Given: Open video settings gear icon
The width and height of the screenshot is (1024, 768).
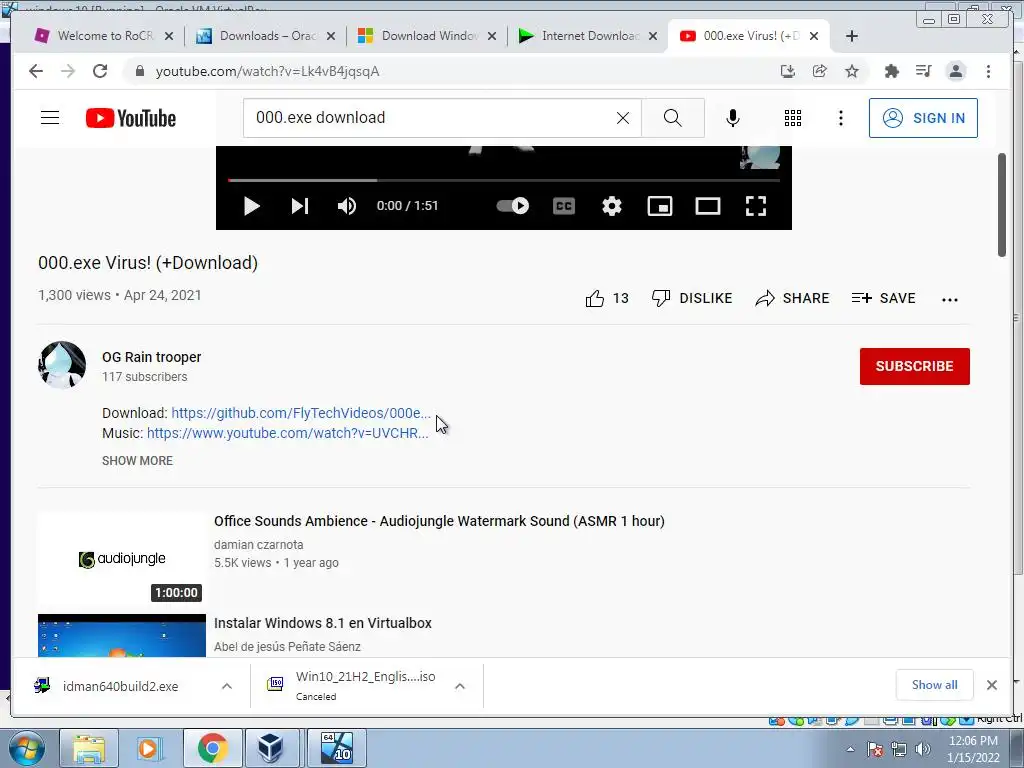Looking at the screenshot, I should click(612, 206).
